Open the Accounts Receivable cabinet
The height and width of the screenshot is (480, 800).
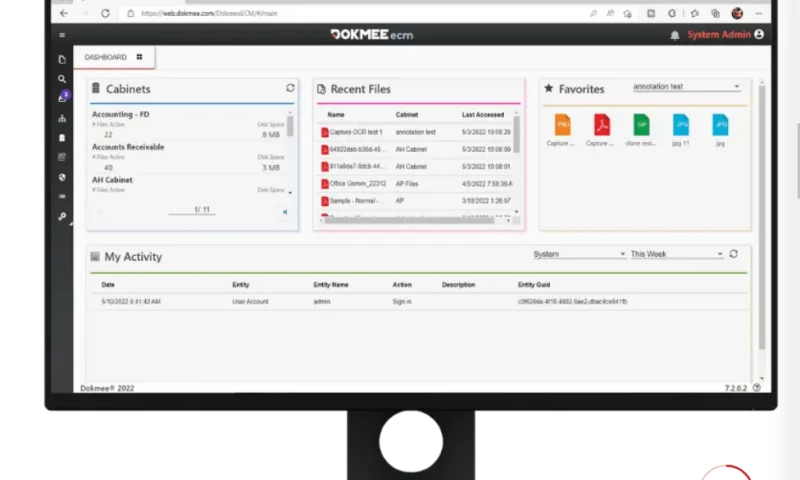click(x=128, y=147)
